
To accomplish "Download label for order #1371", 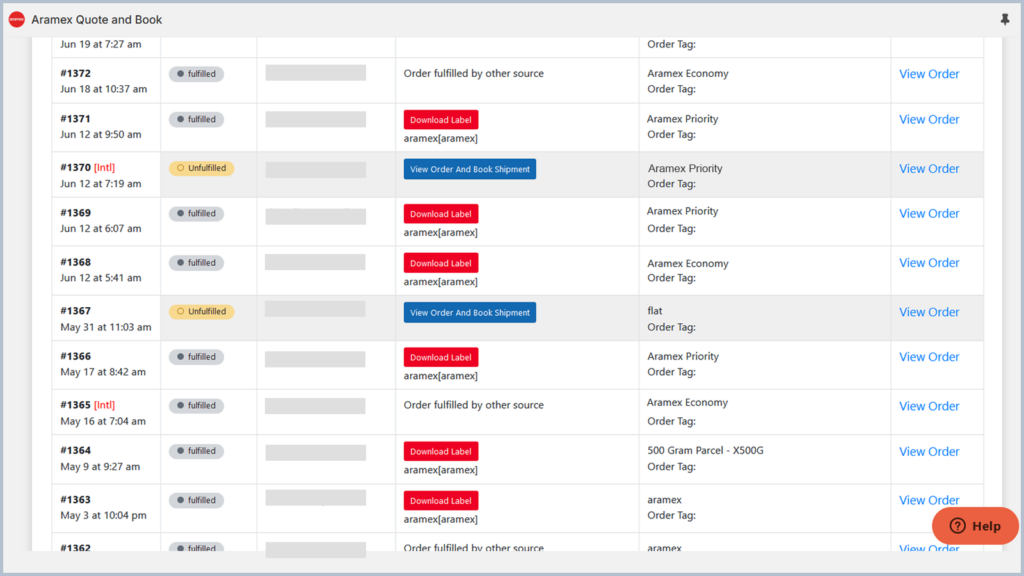I will 441,120.
